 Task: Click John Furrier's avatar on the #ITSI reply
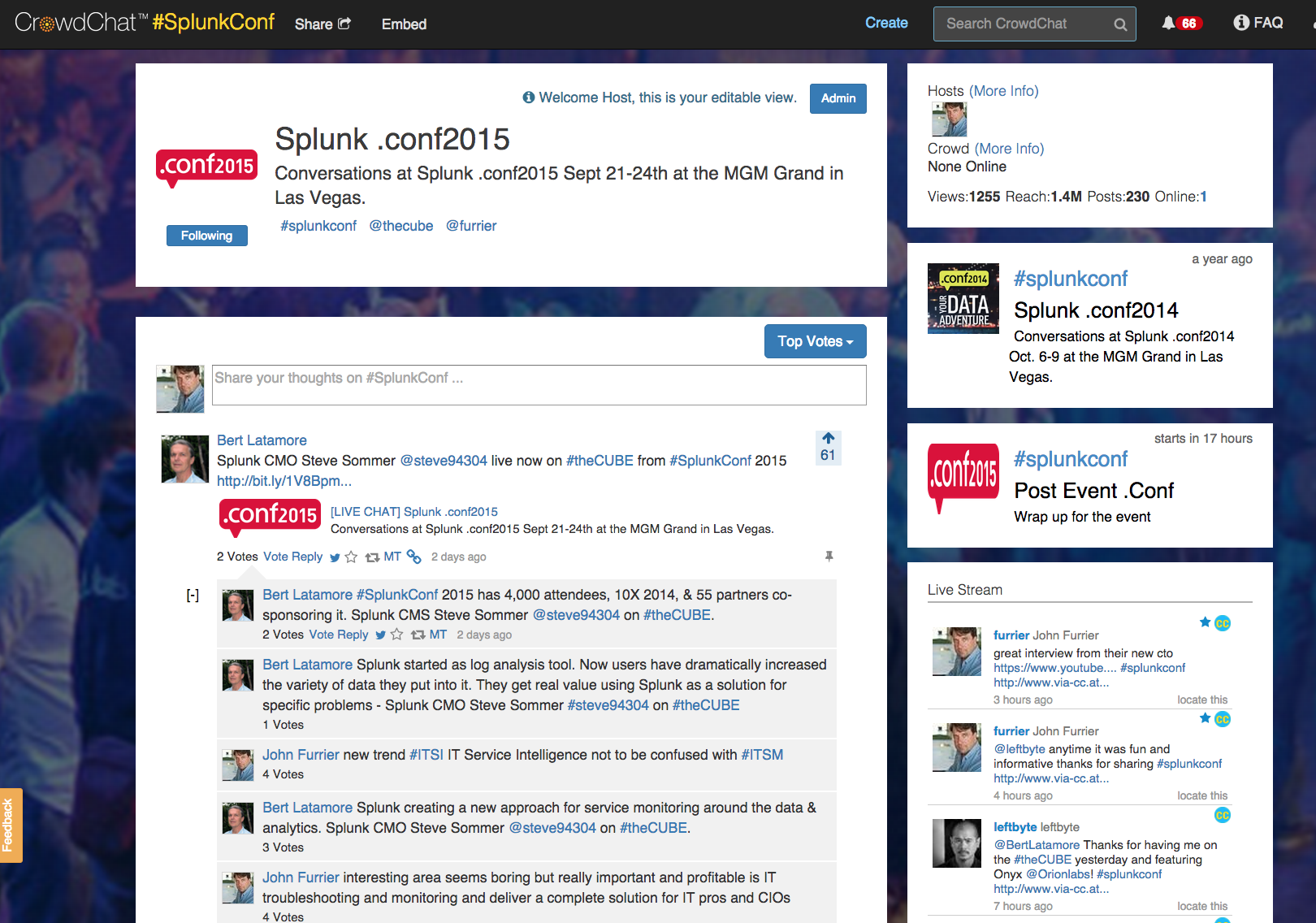tap(238, 765)
